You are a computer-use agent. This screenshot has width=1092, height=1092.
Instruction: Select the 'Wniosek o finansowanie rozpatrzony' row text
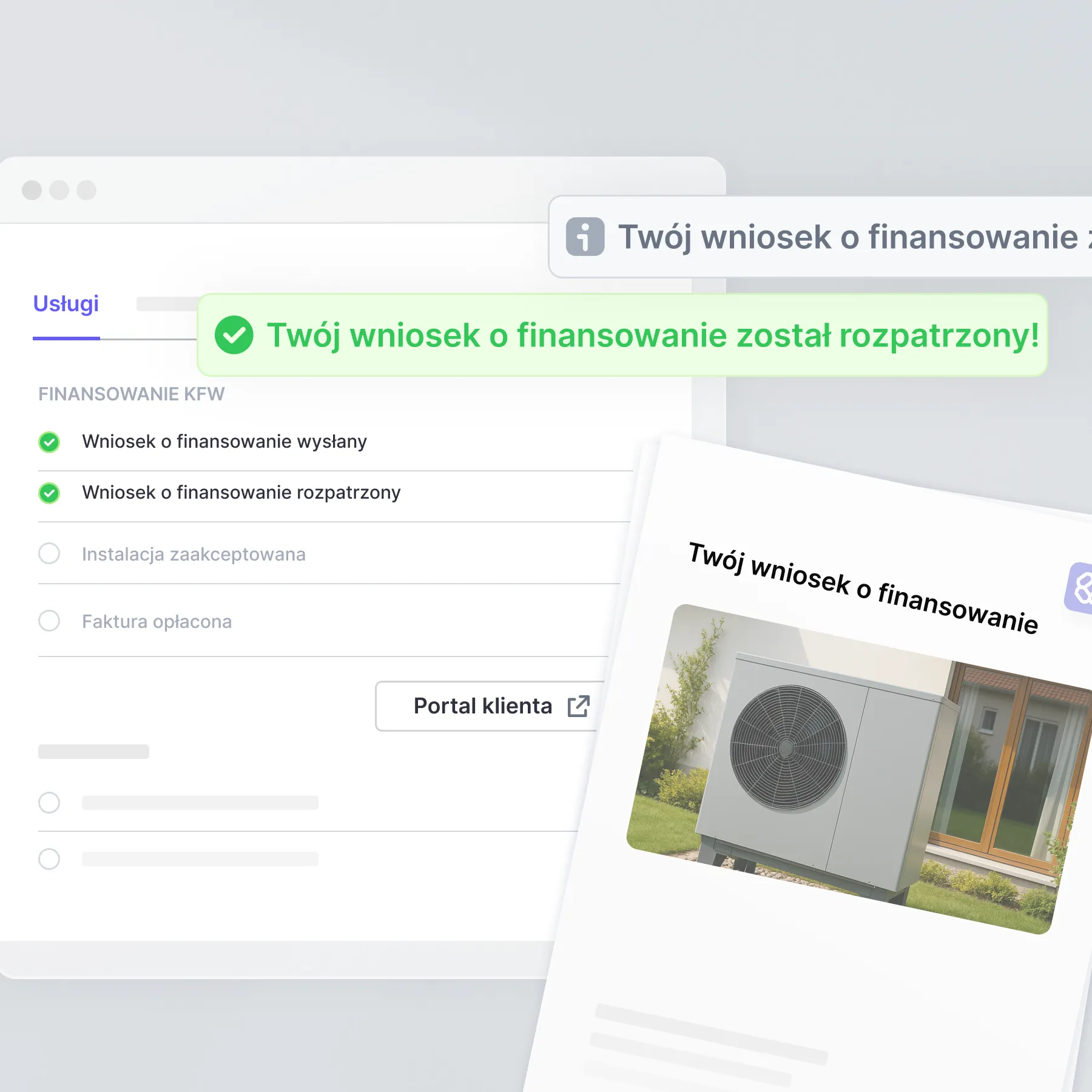241,493
